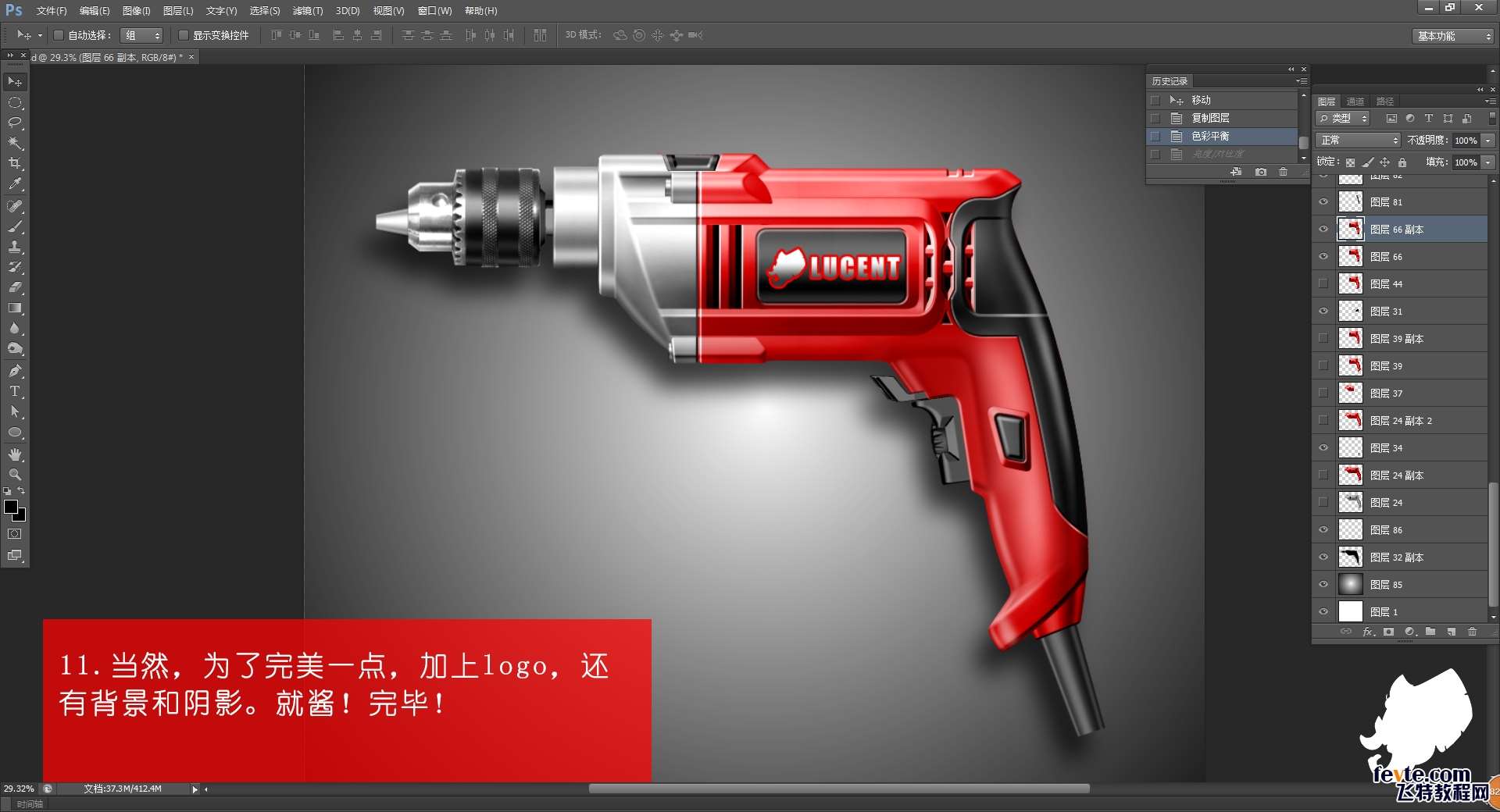Viewport: 1500px width, 812px height.
Task: Open the 基本功能 workspace dropdown
Action: click(1453, 36)
